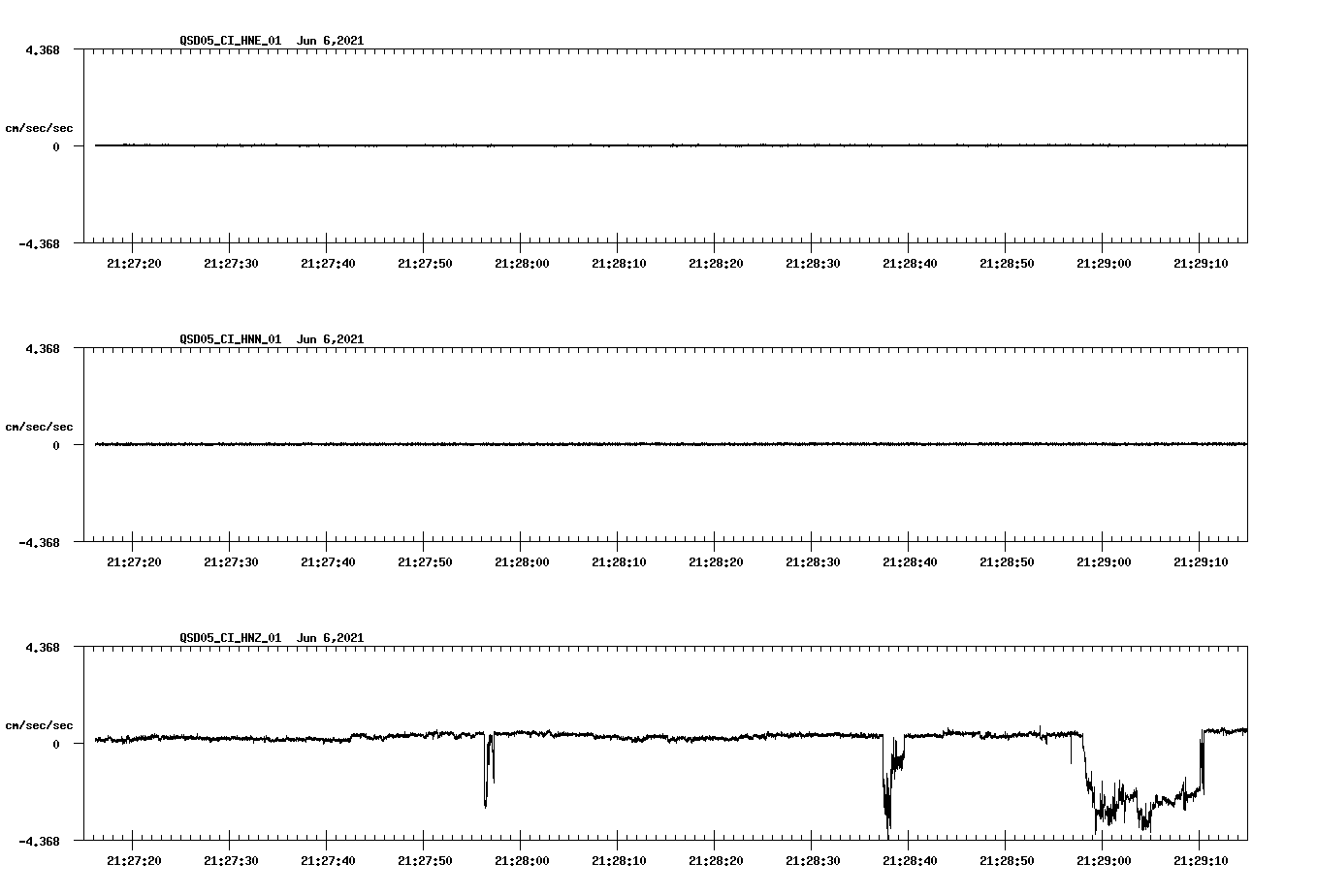Click the QSD05_CI_HNE_01 chart title
The height and width of the screenshot is (896, 1317).
click(x=272, y=41)
